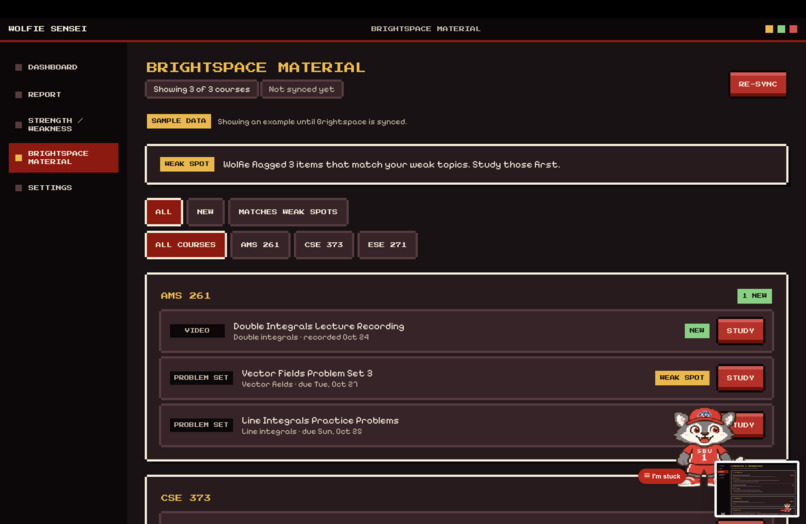The height and width of the screenshot is (524, 806).
Task: Select the All Courses filter
Action: click(x=186, y=245)
